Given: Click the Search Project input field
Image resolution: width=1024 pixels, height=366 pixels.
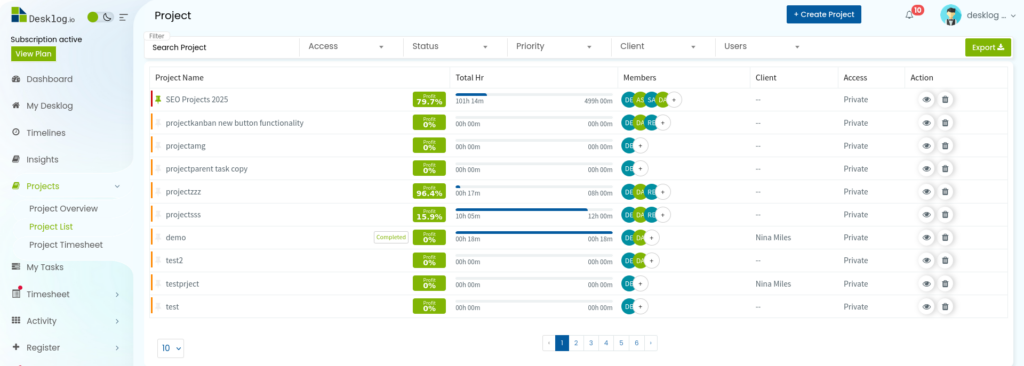Looking at the screenshot, I should [222, 47].
